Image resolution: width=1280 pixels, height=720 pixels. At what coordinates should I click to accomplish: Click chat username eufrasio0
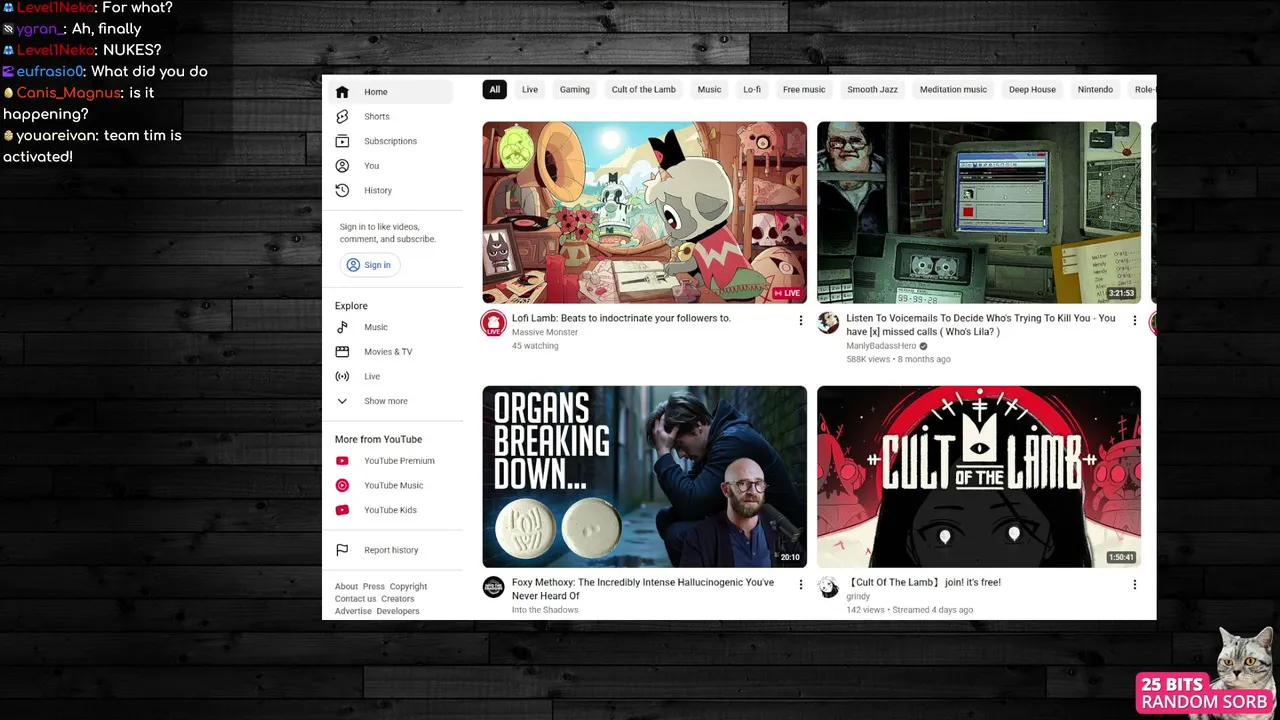coord(50,72)
